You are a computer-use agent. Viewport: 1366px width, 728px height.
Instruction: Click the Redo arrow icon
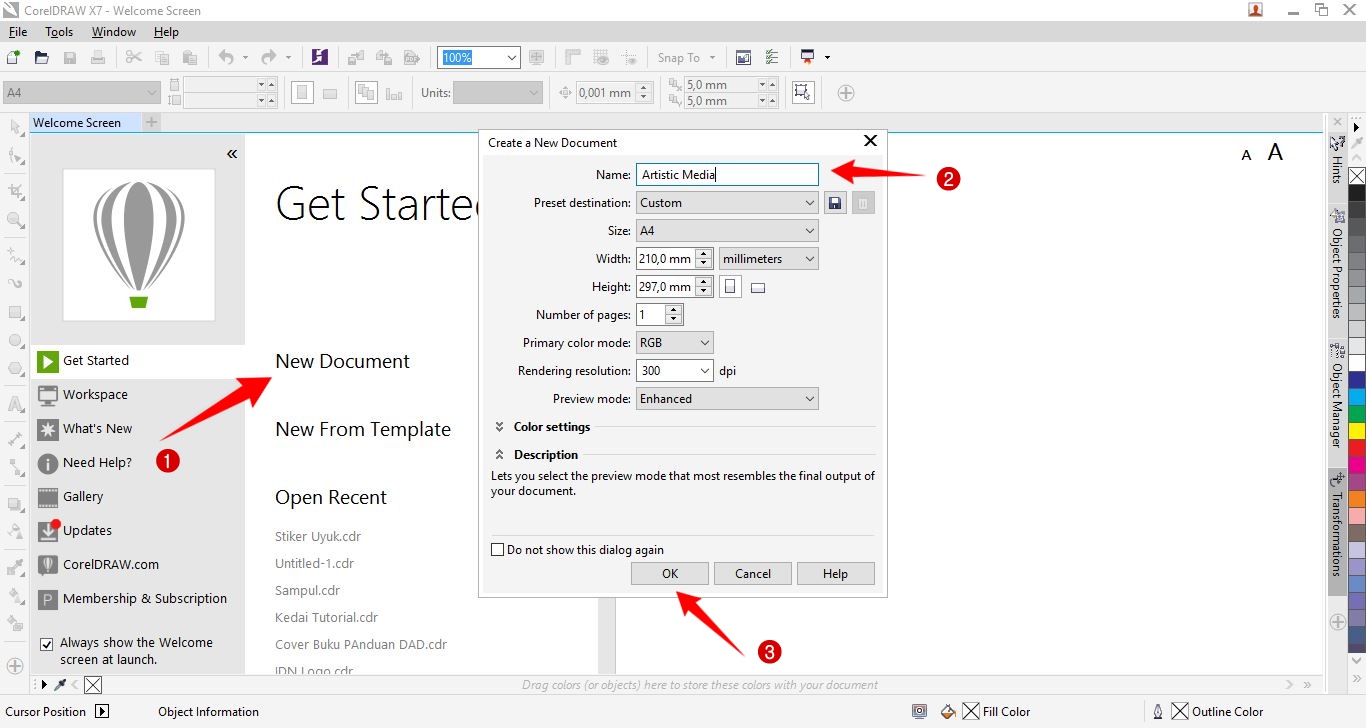[x=268, y=57]
